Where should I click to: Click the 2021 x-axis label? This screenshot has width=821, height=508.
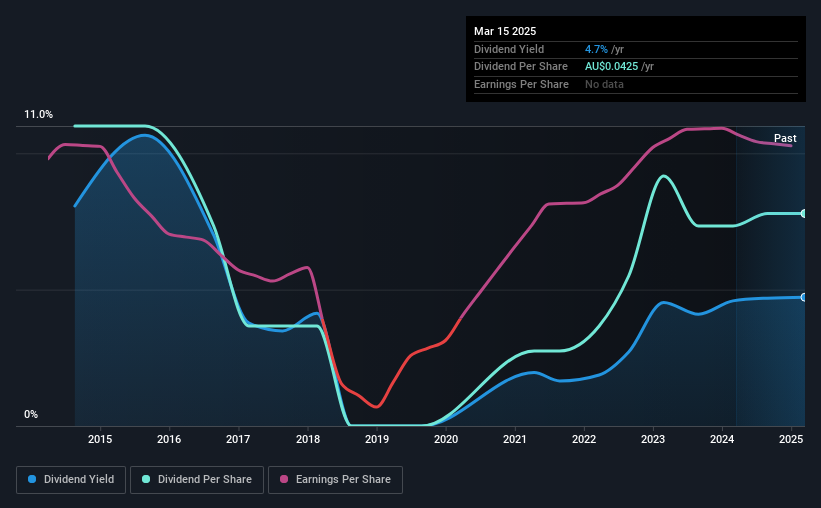(x=515, y=439)
